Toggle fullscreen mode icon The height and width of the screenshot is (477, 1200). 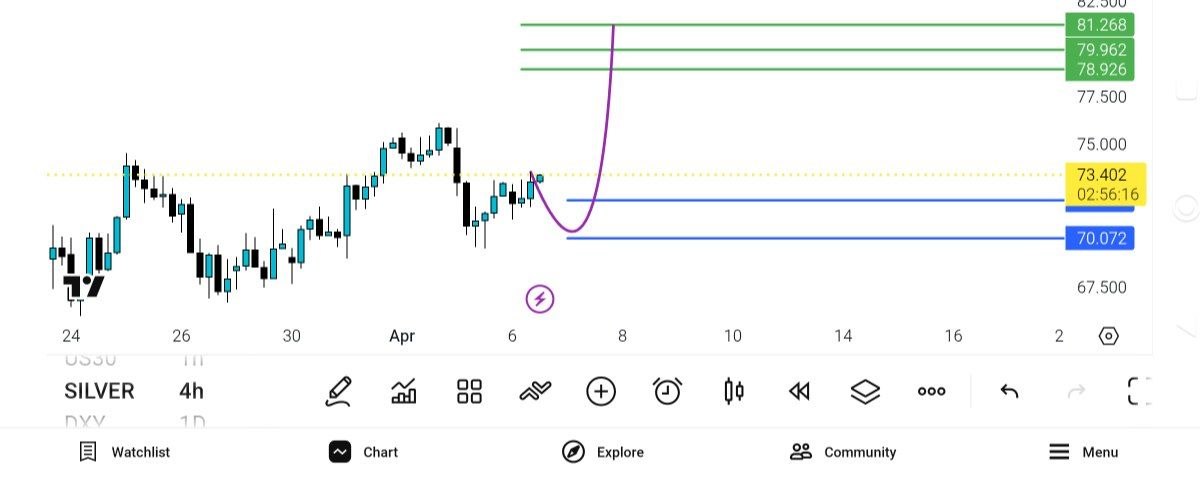coord(1139,391)
